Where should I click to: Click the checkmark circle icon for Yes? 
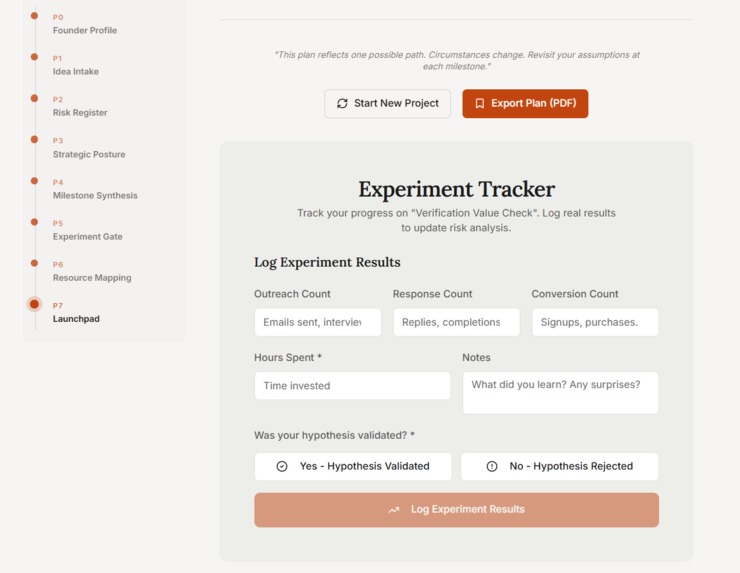[282, 466]
